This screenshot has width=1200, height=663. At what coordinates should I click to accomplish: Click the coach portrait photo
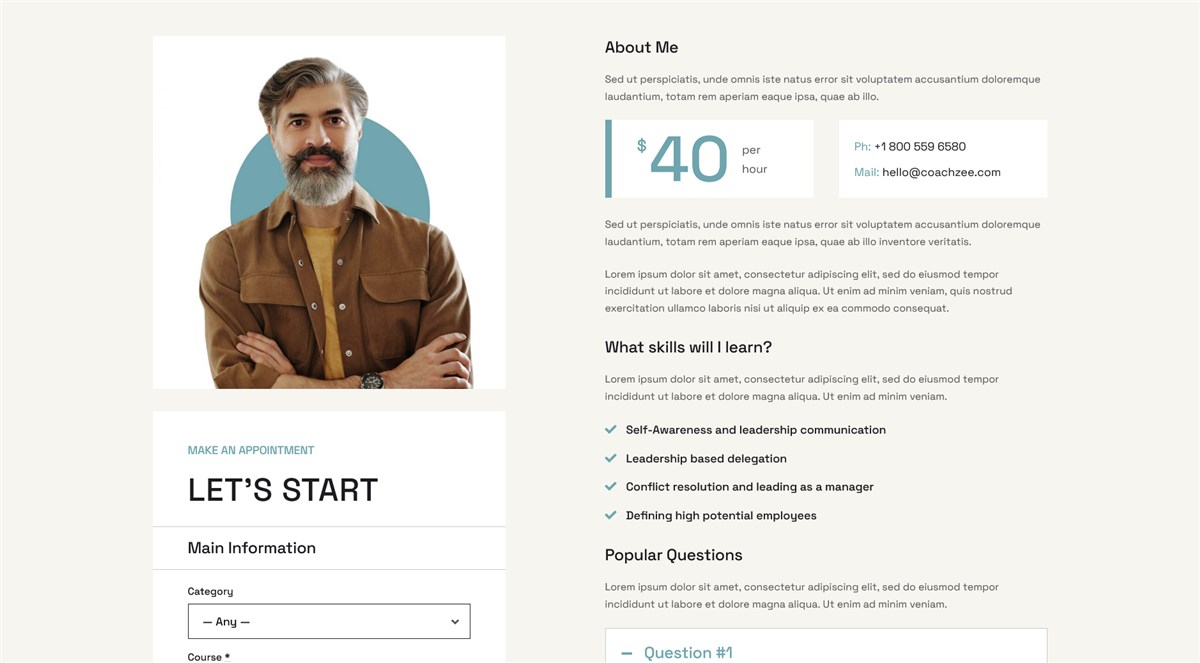(x=329, y=212)
